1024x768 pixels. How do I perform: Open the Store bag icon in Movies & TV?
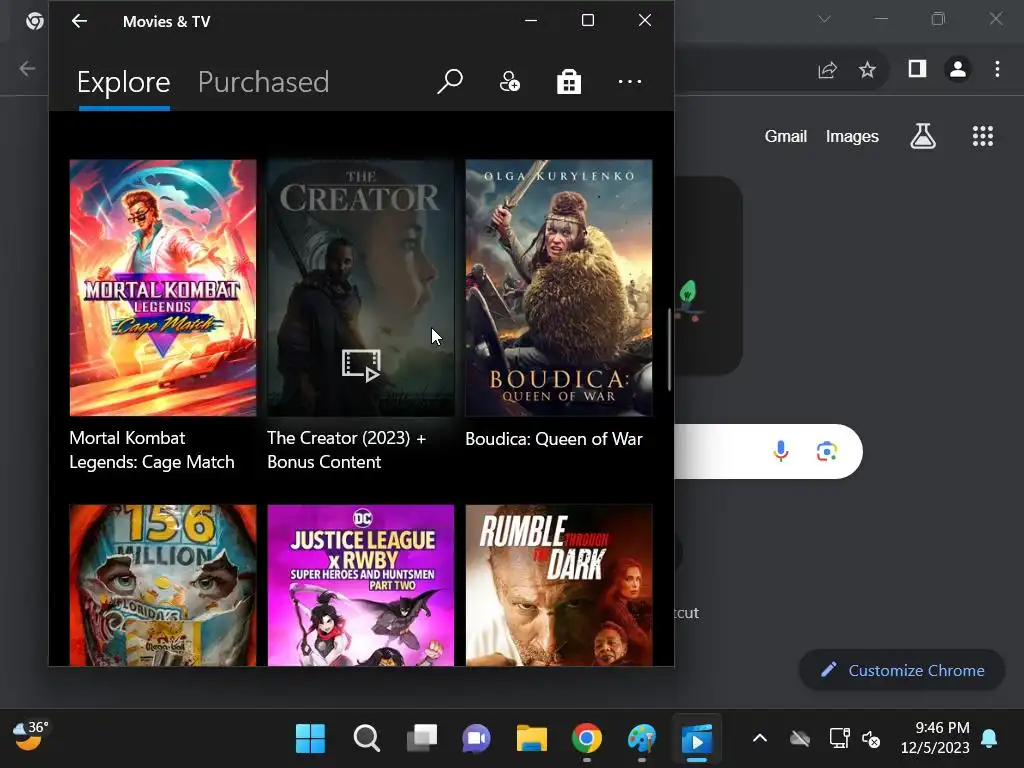click(569, 82)
